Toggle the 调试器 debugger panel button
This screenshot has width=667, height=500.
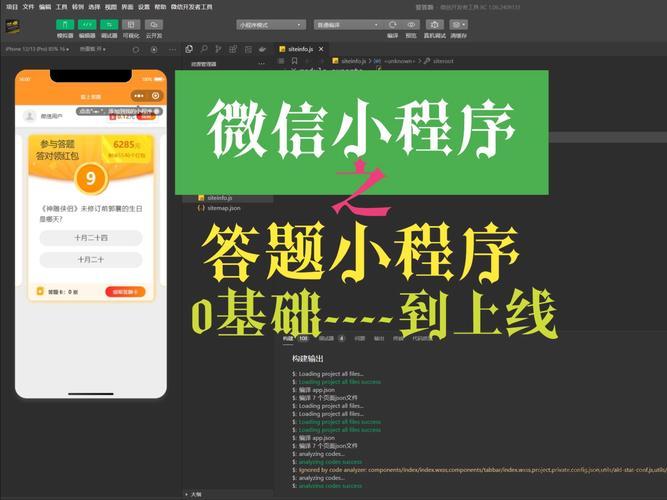109,24
